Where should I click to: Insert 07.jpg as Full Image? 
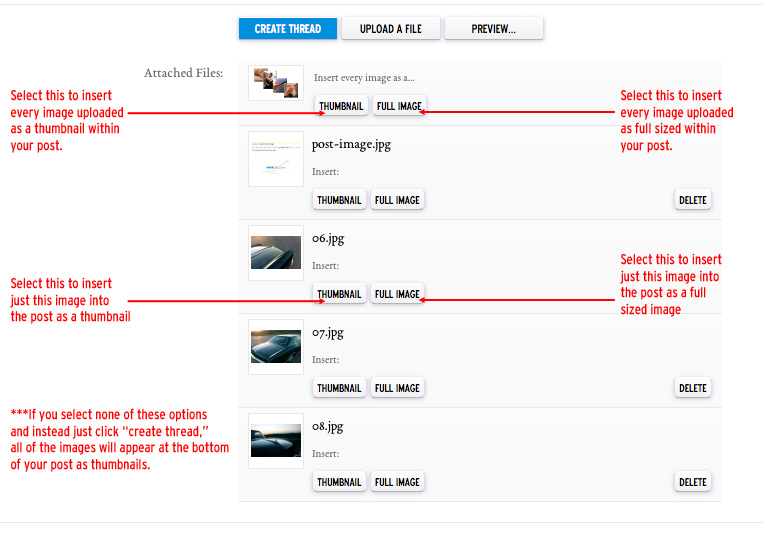(397, 388)
